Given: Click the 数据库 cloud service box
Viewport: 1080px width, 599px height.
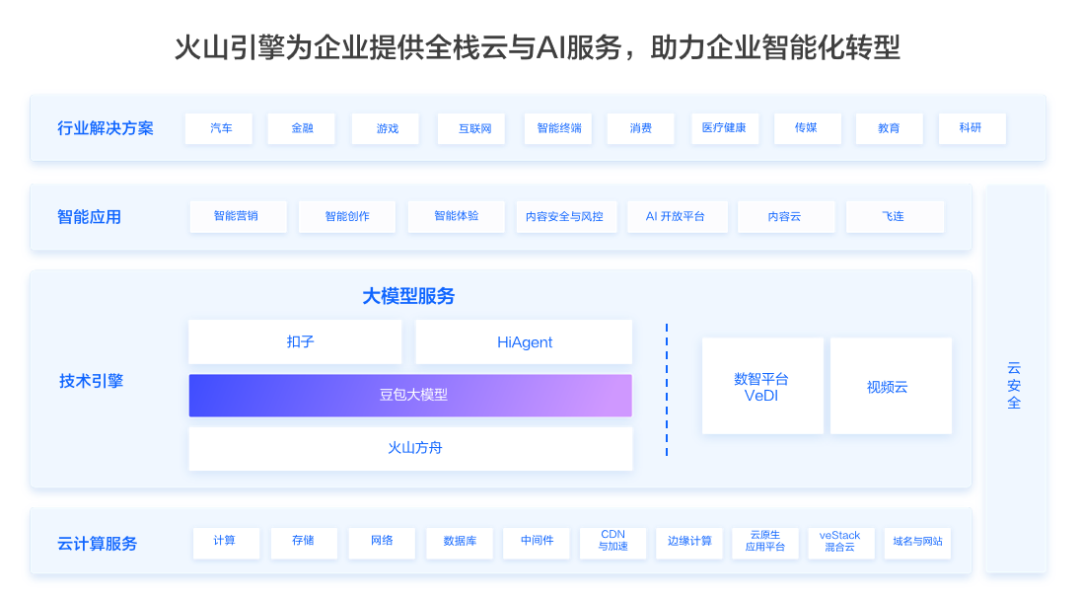Looking at the screenshot, I should point(459,542).
